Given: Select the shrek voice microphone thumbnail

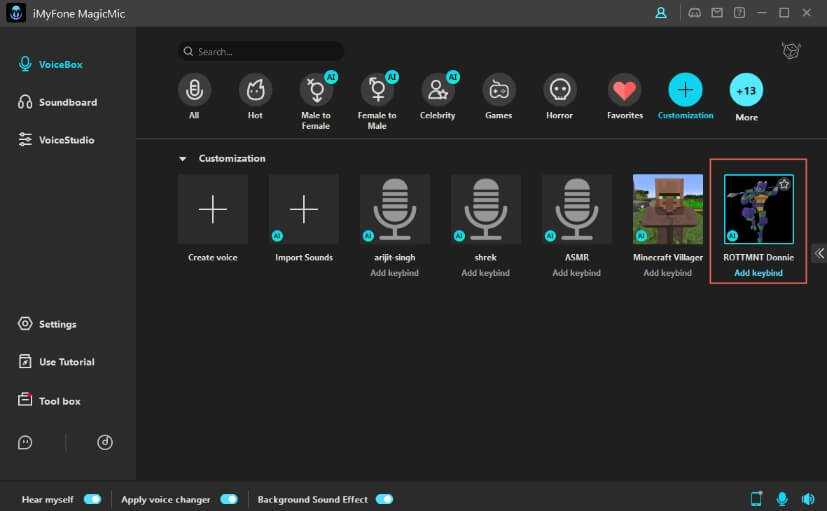Looking at the screenshot, I should 486,209.
